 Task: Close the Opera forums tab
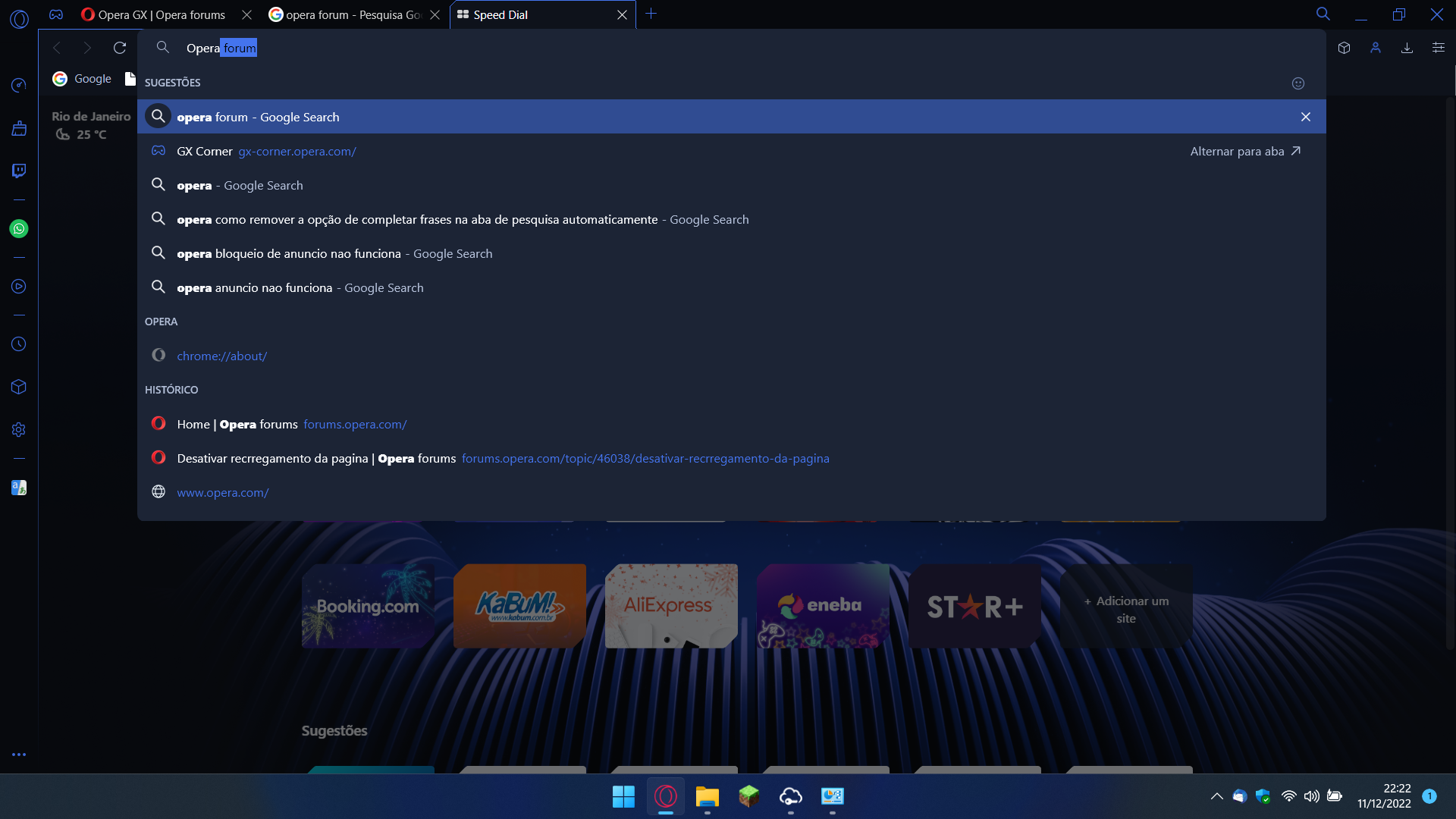(246, 14)
